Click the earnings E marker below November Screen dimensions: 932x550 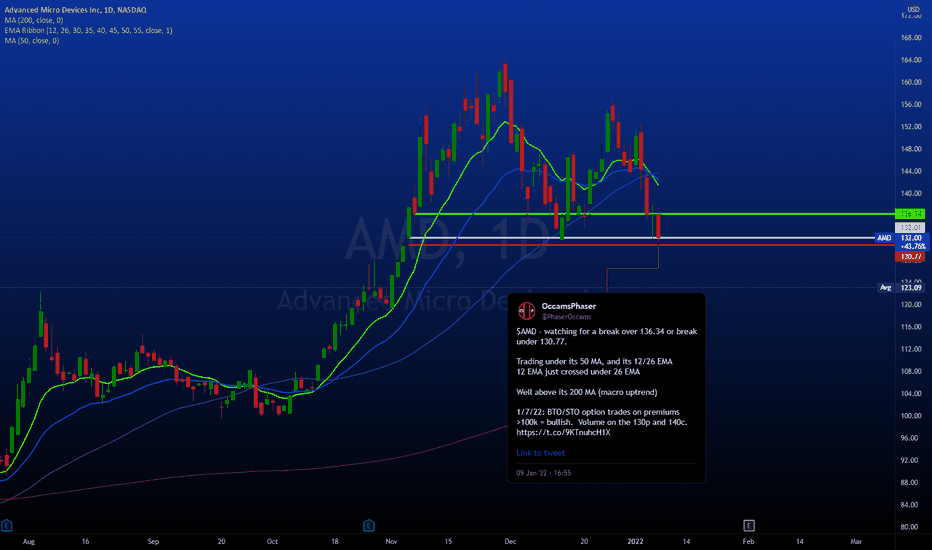(x=369, y=525)
